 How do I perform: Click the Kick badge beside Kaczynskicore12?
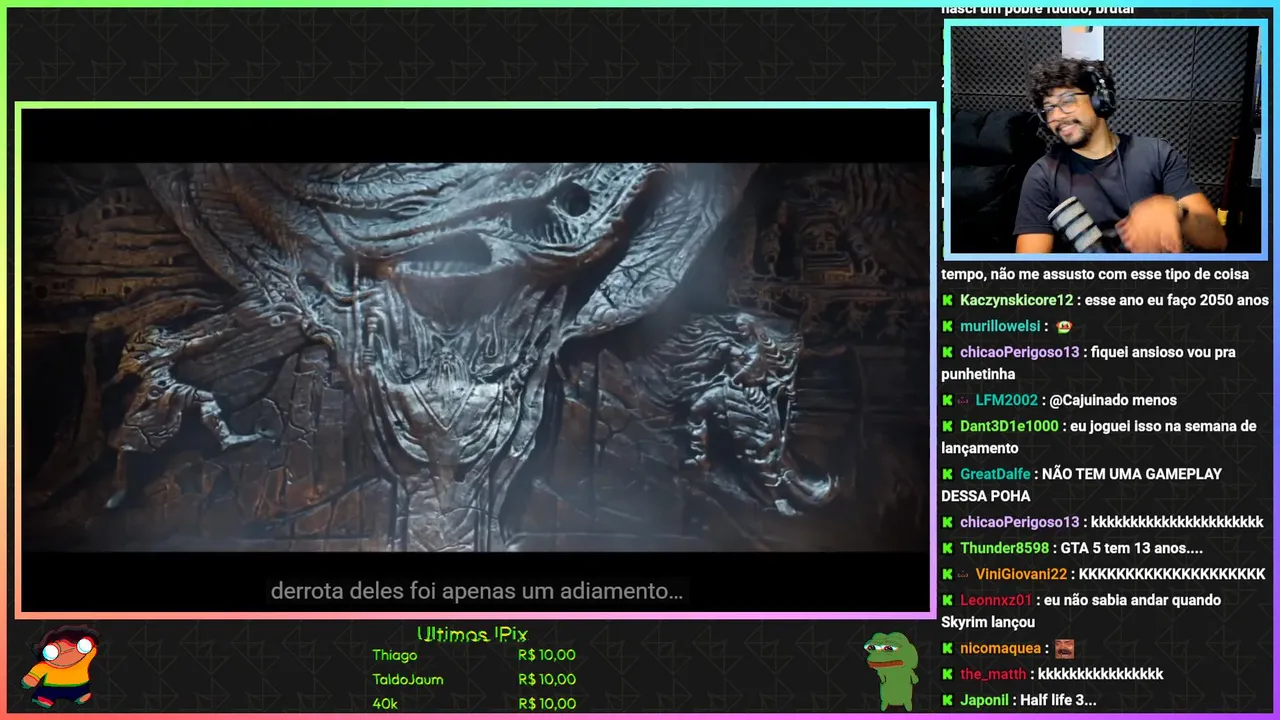point(947,300)
